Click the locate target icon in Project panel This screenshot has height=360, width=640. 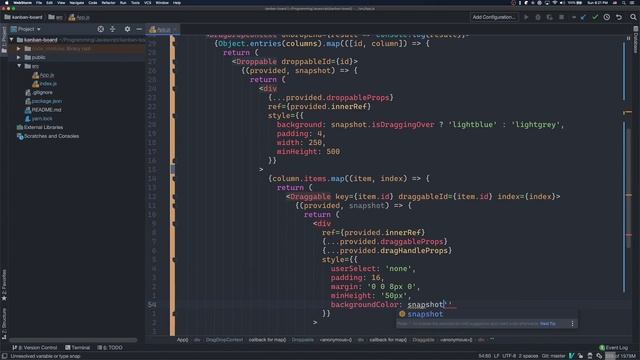(100, 29)
